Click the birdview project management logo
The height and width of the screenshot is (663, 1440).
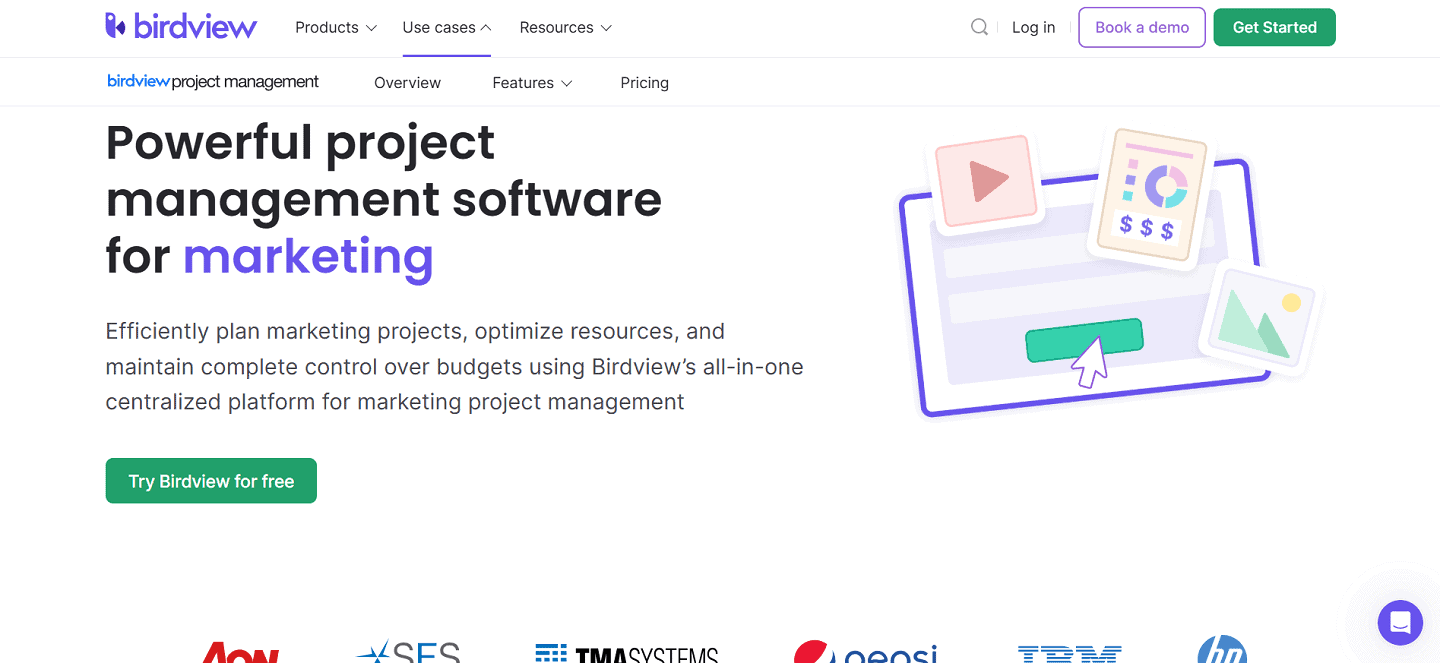click(212, 81)
